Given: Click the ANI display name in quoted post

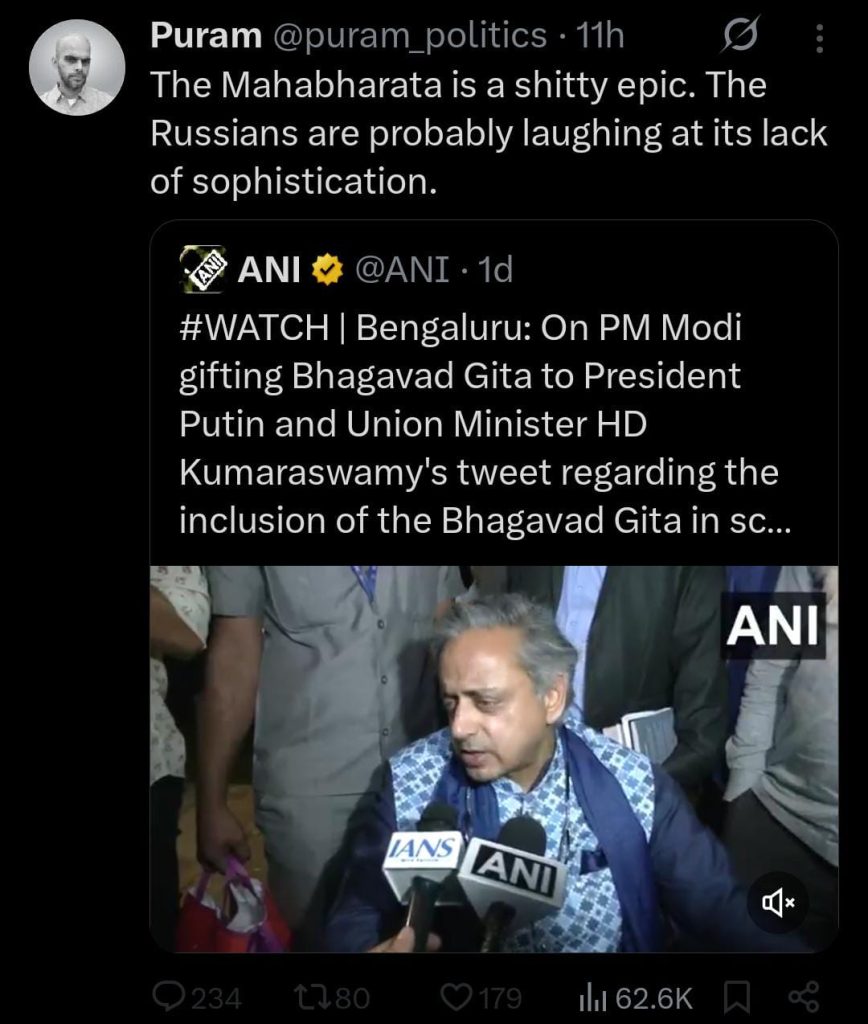Looking at the screenshot, I should click(x=269, y=270).
